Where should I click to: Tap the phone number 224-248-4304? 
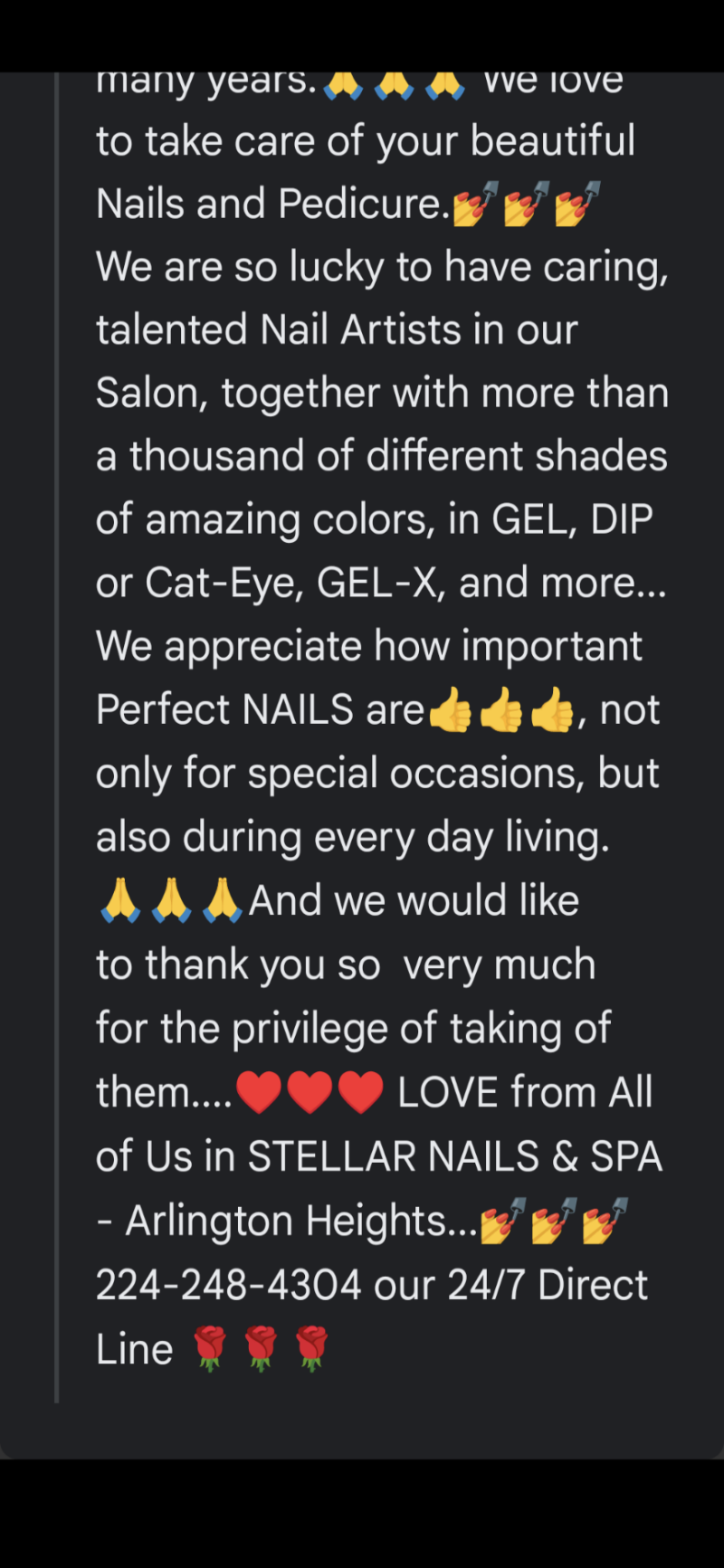[228, 1285]
